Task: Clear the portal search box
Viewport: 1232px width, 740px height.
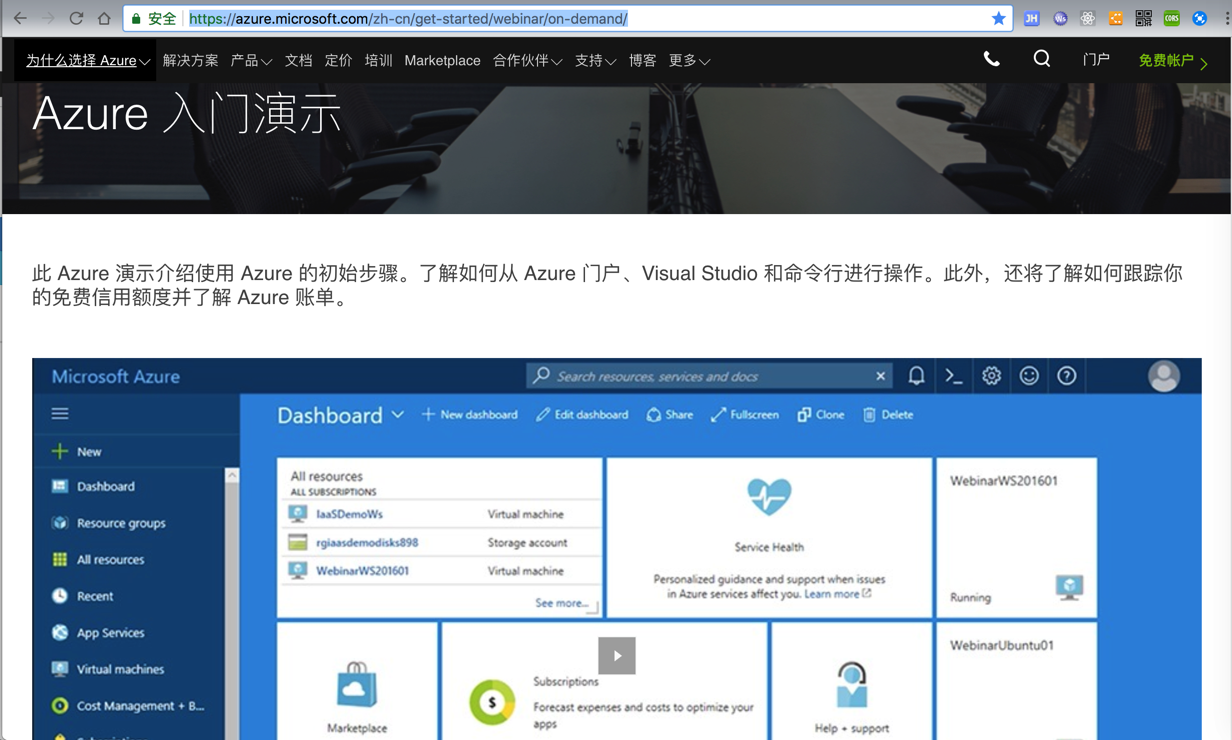Action: tap(880, 376)
